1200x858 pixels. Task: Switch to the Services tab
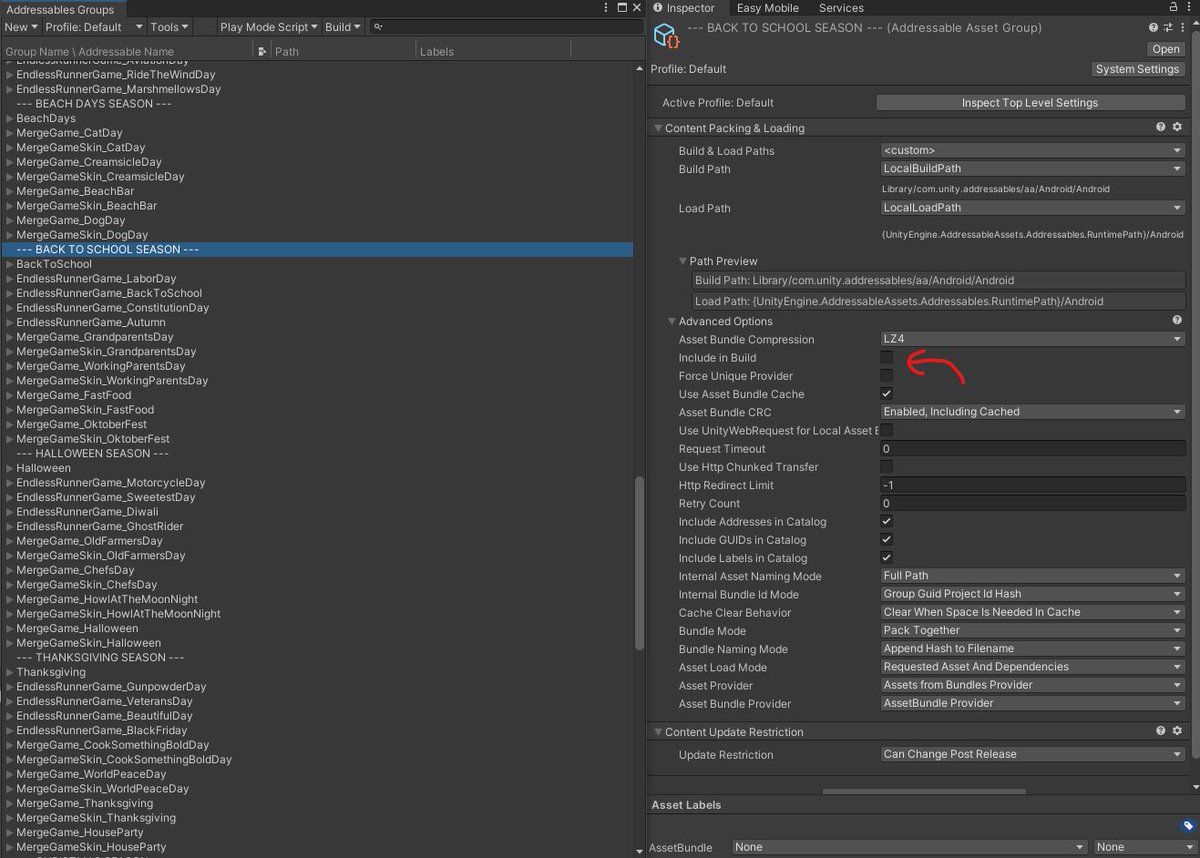[841, 8]
